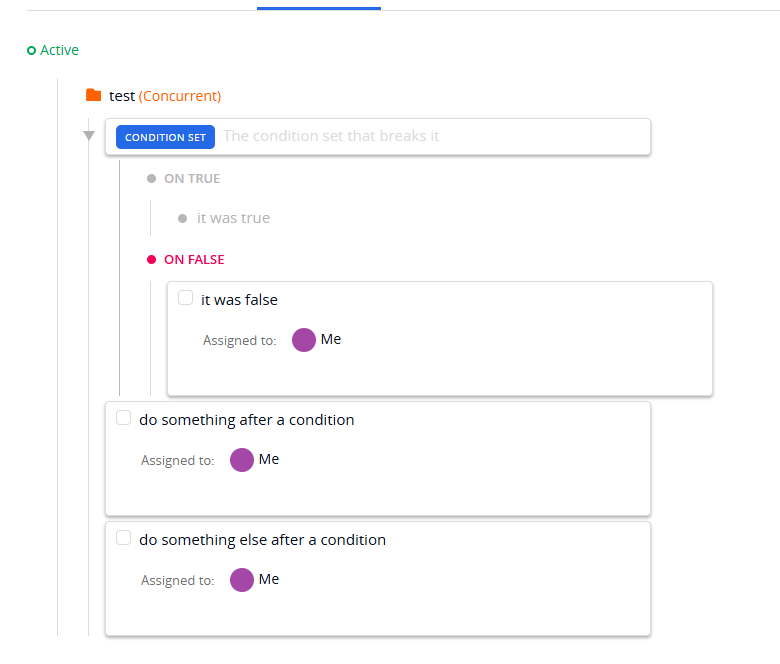This screenshot has width=780, height=664.
Task: Check 'do something after a condition' checkbox
Action: click(124, 418)
